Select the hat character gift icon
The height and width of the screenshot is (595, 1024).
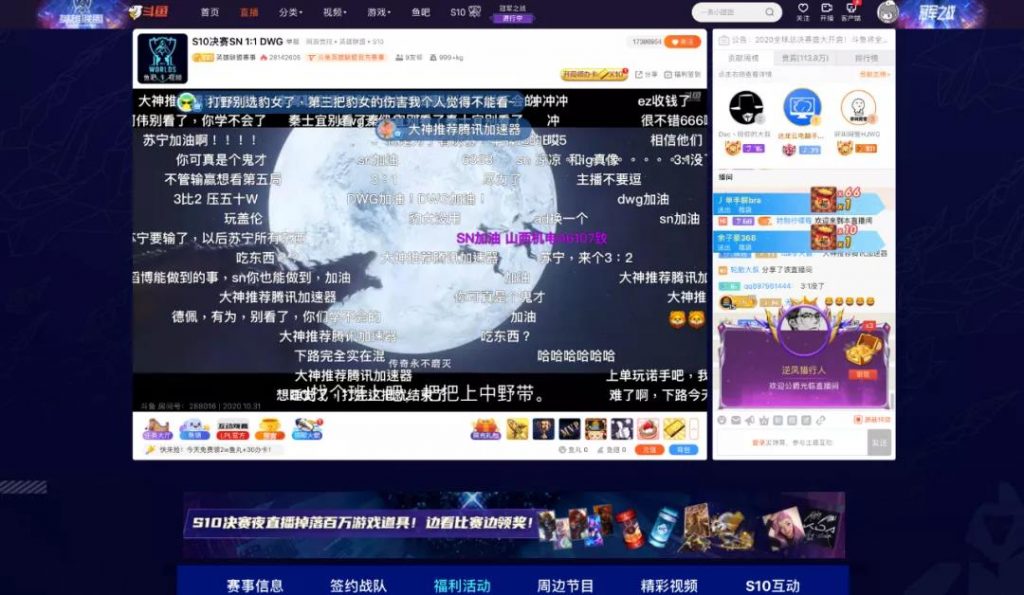tap(596, 429)
